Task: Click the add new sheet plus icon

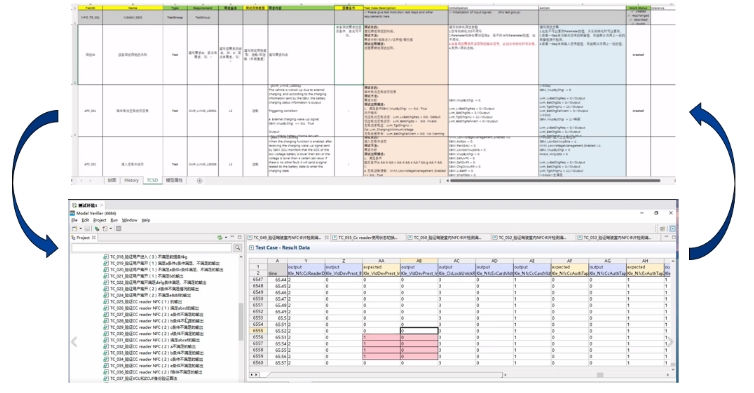Action: pos(200,181)
